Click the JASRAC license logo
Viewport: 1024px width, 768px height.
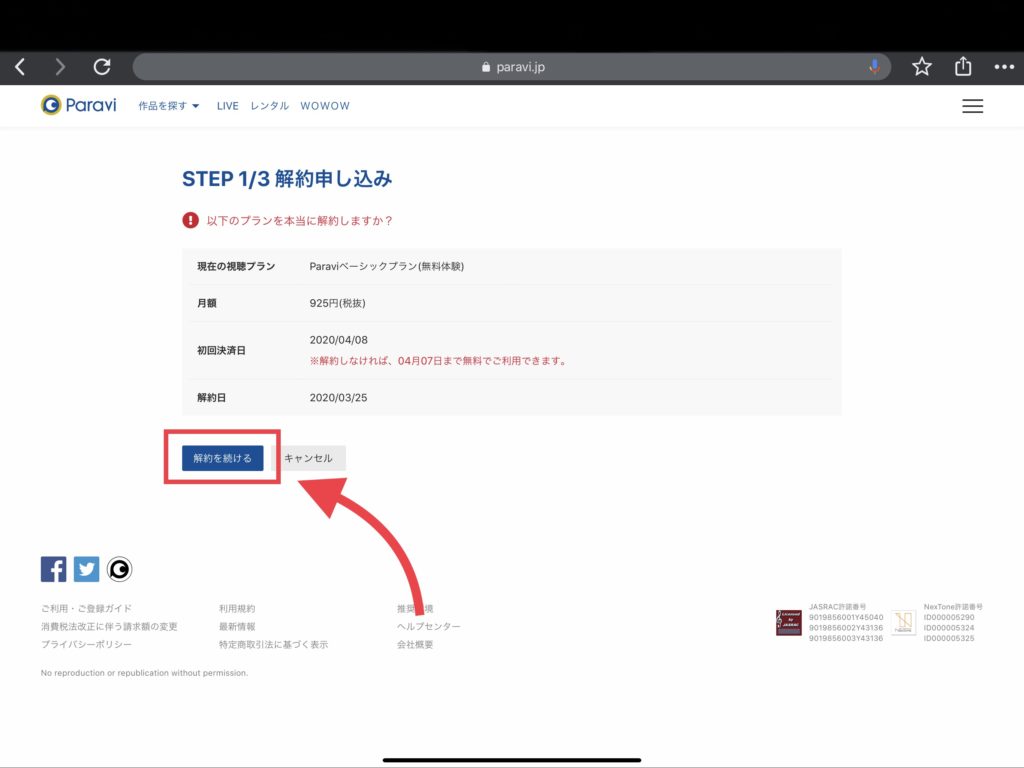[788, 622]
